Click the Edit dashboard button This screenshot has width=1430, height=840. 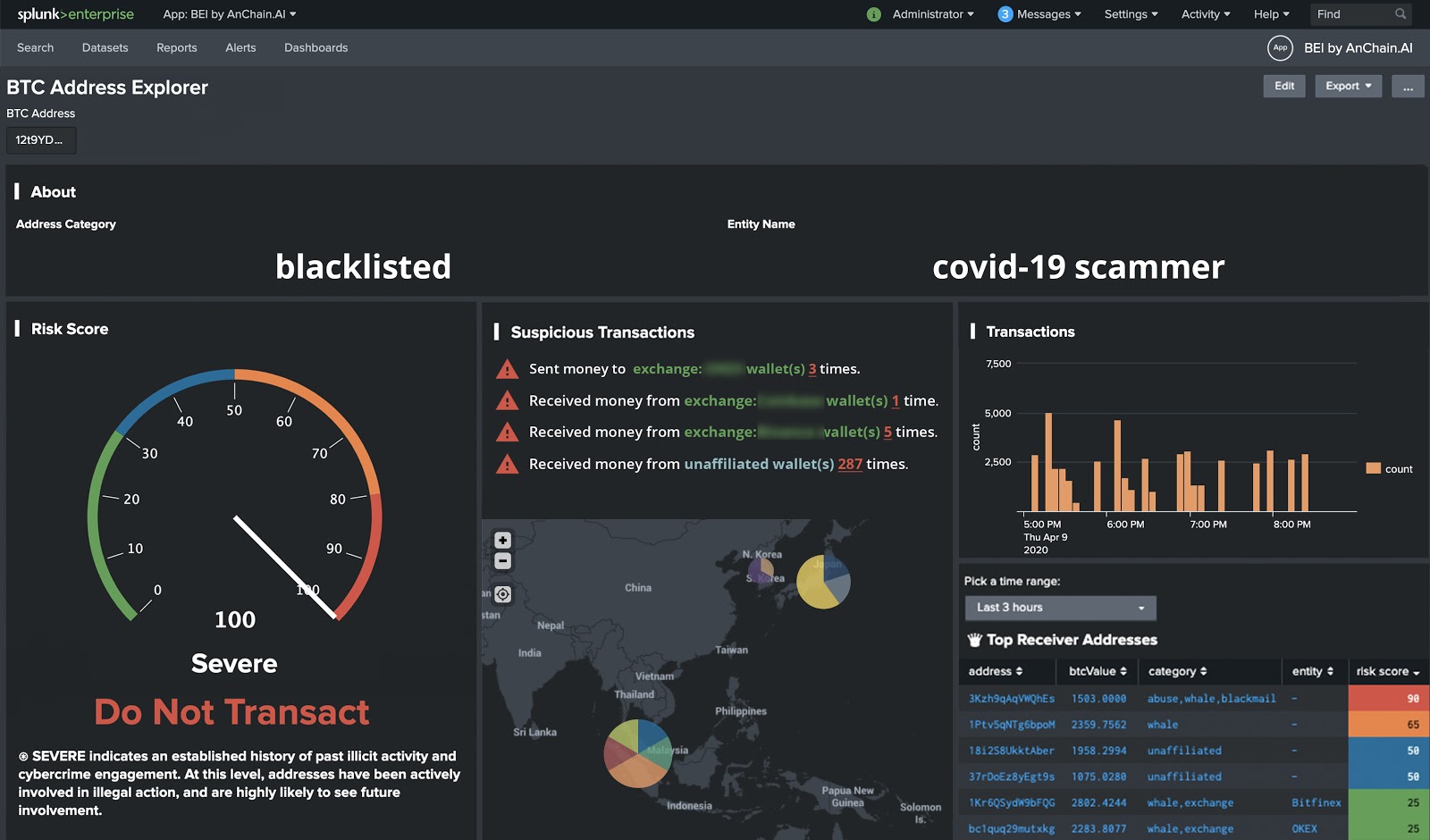tap(1284, 86)
